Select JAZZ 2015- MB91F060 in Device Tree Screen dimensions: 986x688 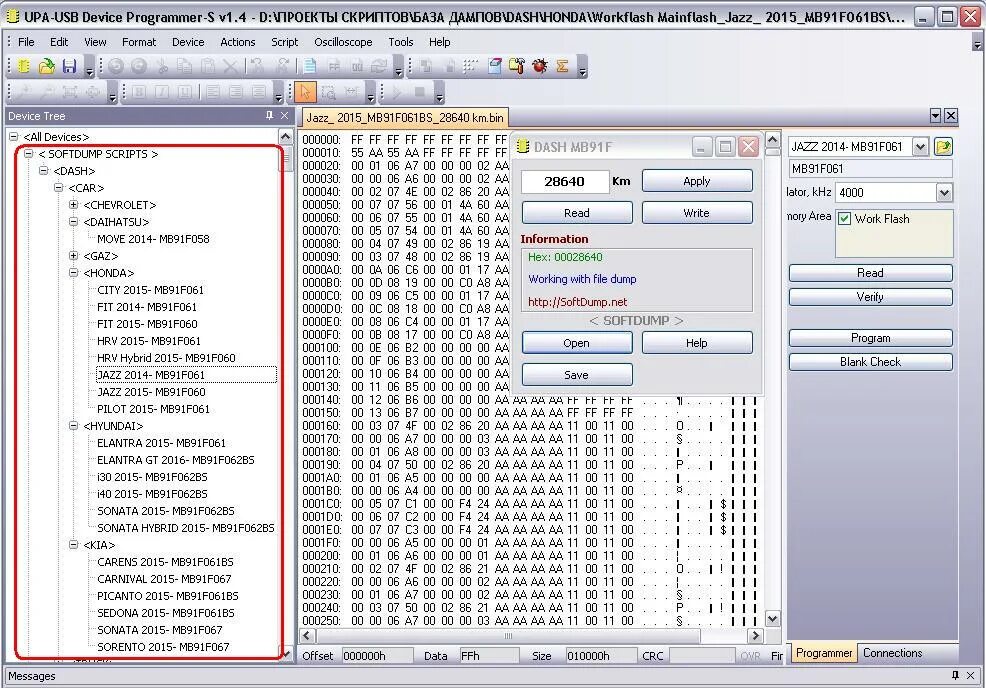tap(151, 392)
